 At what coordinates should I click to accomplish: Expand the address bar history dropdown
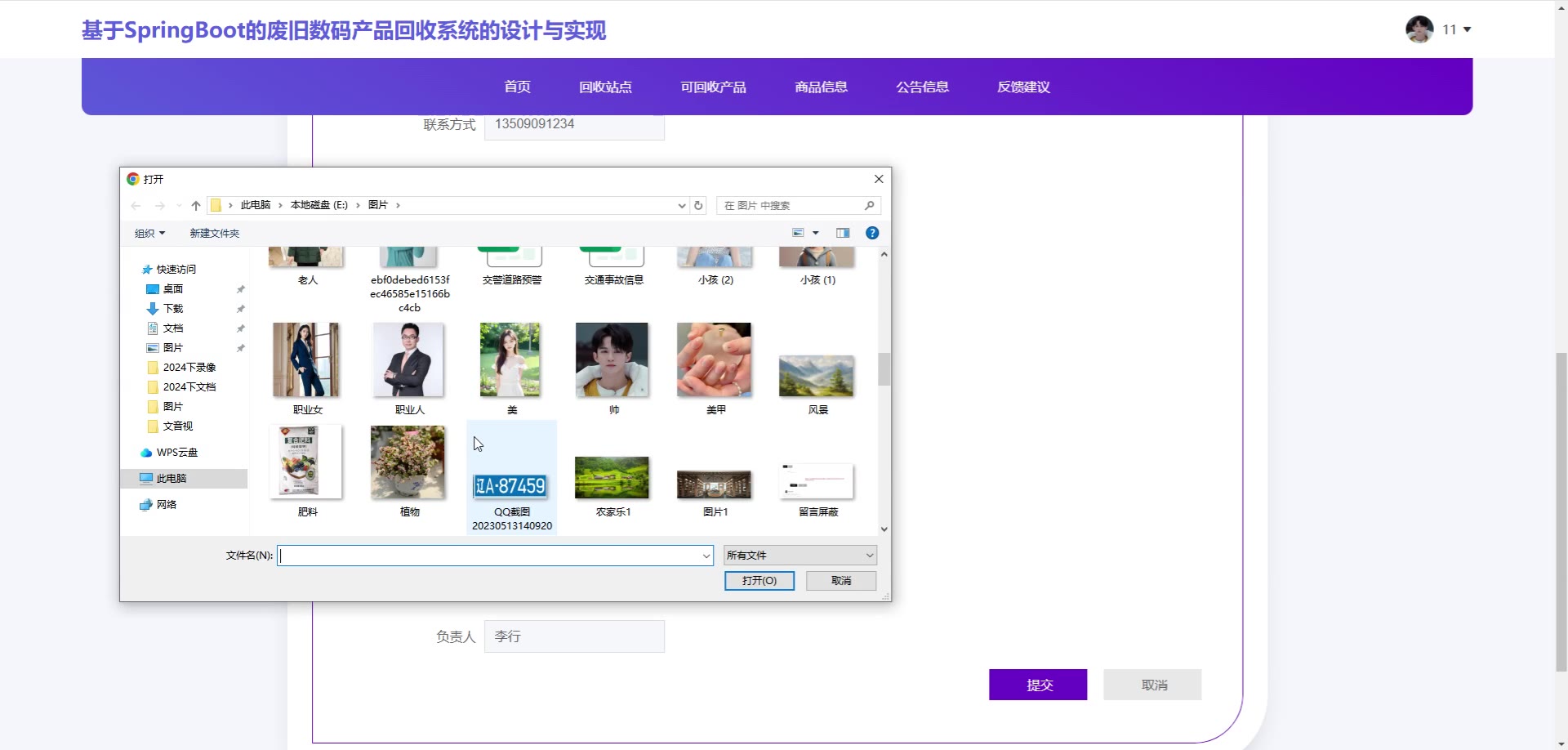(682, 206)
